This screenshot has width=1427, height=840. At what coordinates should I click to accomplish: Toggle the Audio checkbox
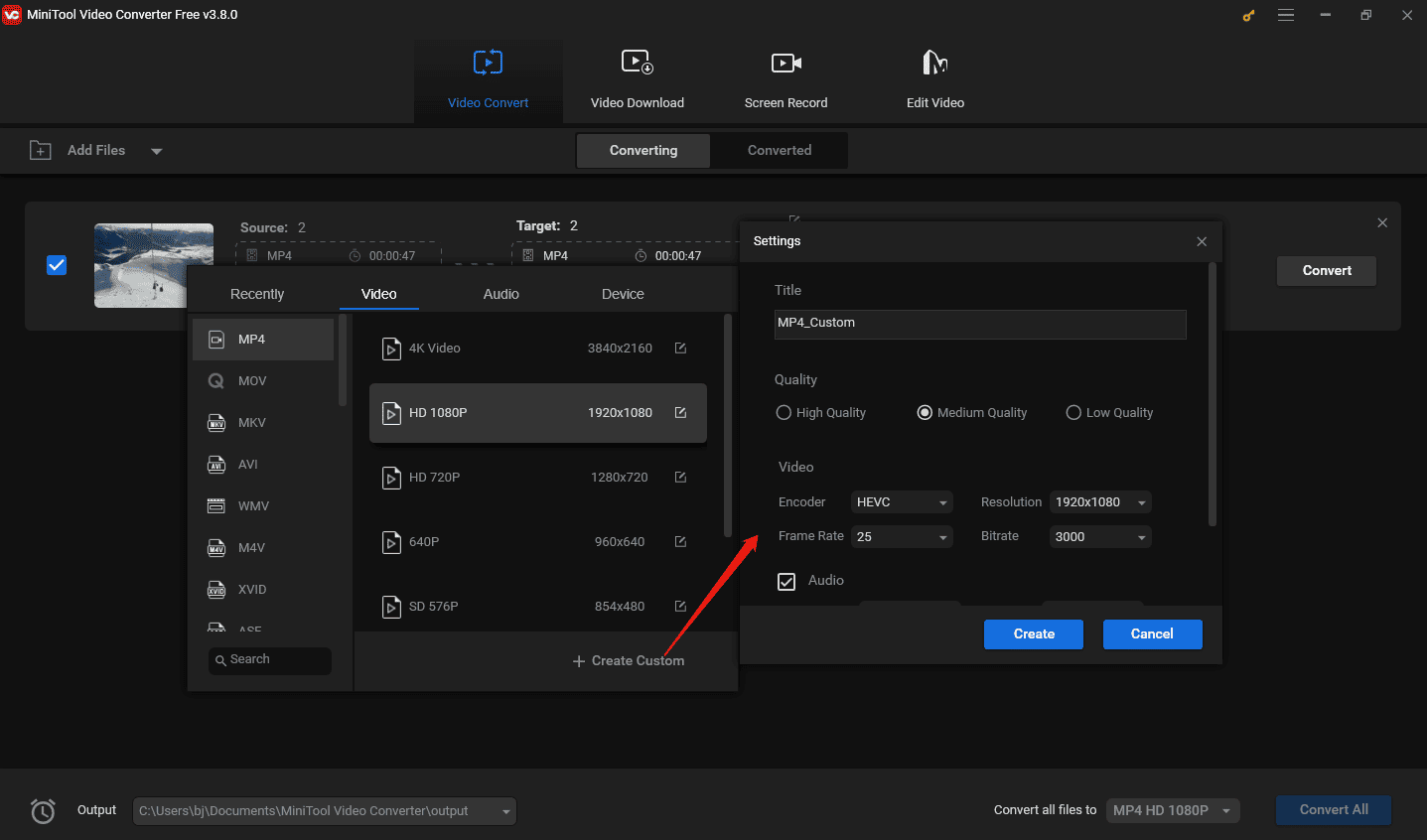786,582
